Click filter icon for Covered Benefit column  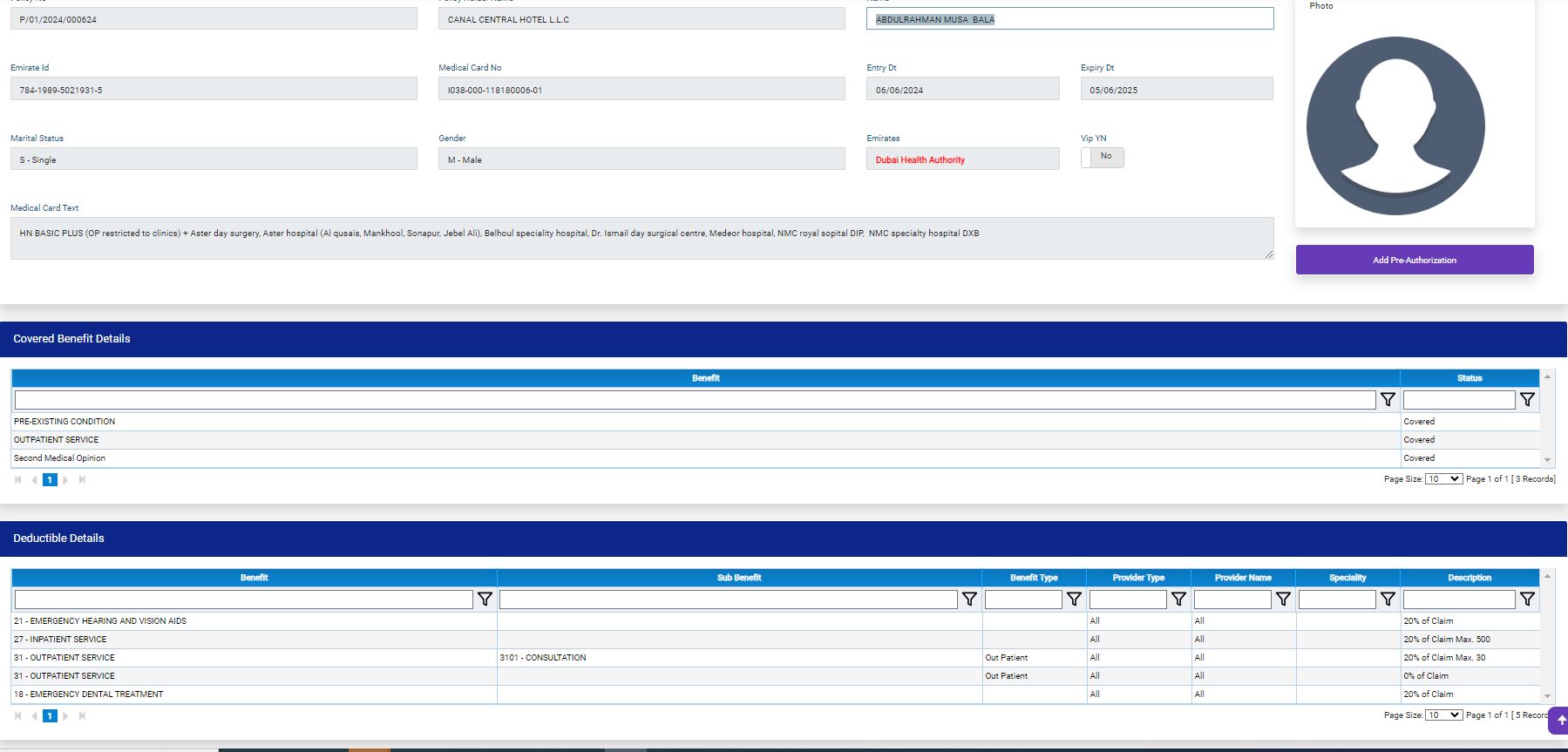click(1388, 400)
